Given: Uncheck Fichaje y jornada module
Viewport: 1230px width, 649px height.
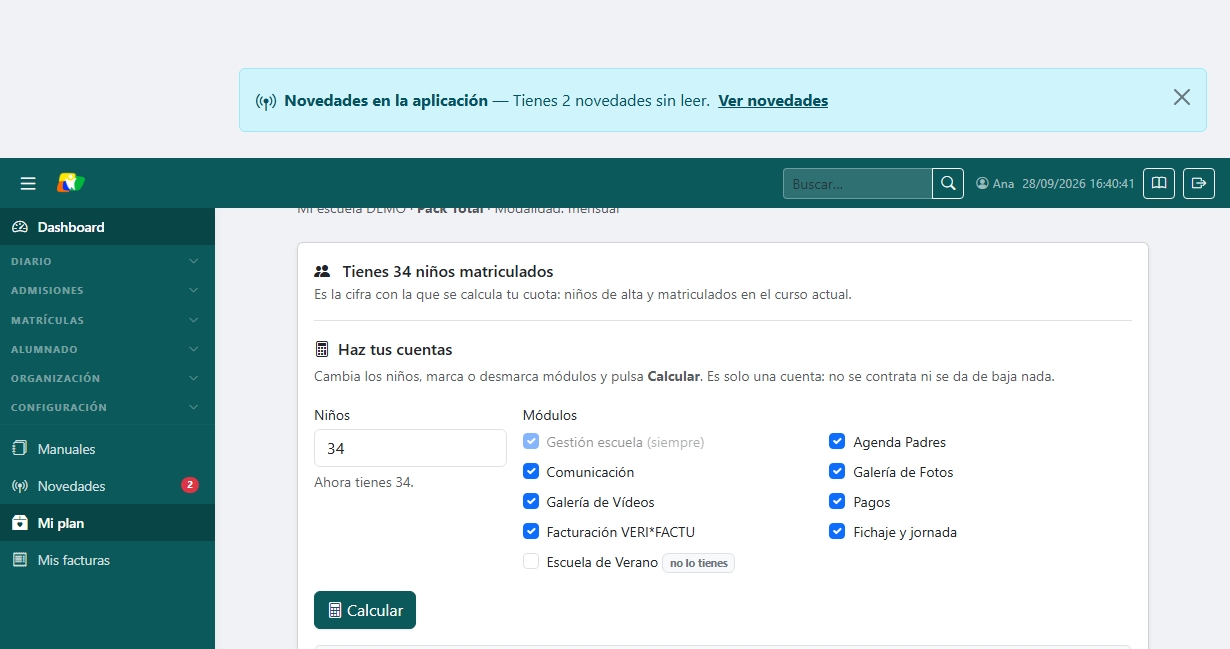Looking at the screenshot, I should coord(837,531).
